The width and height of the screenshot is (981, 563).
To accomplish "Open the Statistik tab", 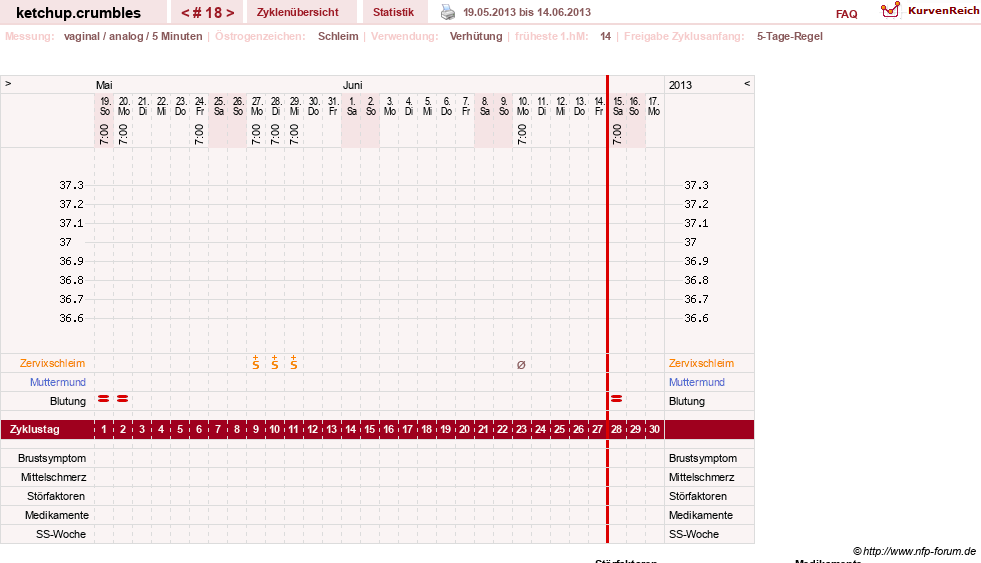I will [x=394, y=12].
